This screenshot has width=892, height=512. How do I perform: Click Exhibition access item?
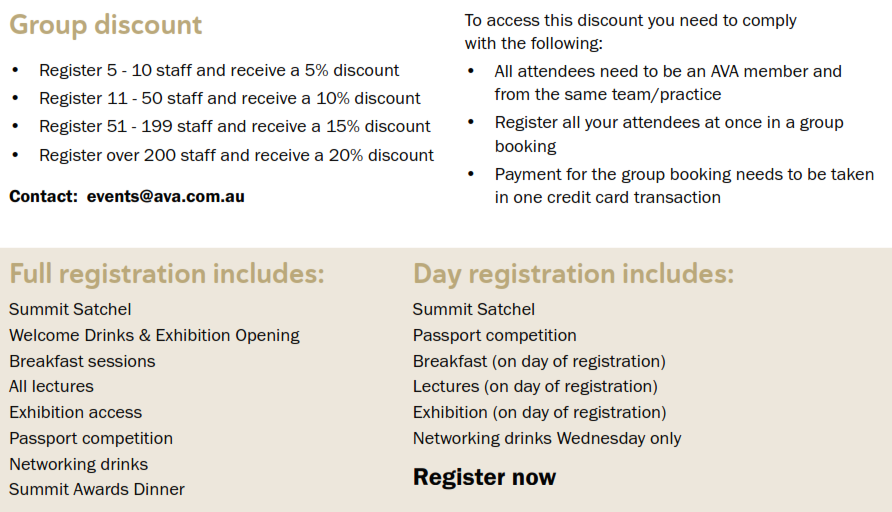click(75, 412)
